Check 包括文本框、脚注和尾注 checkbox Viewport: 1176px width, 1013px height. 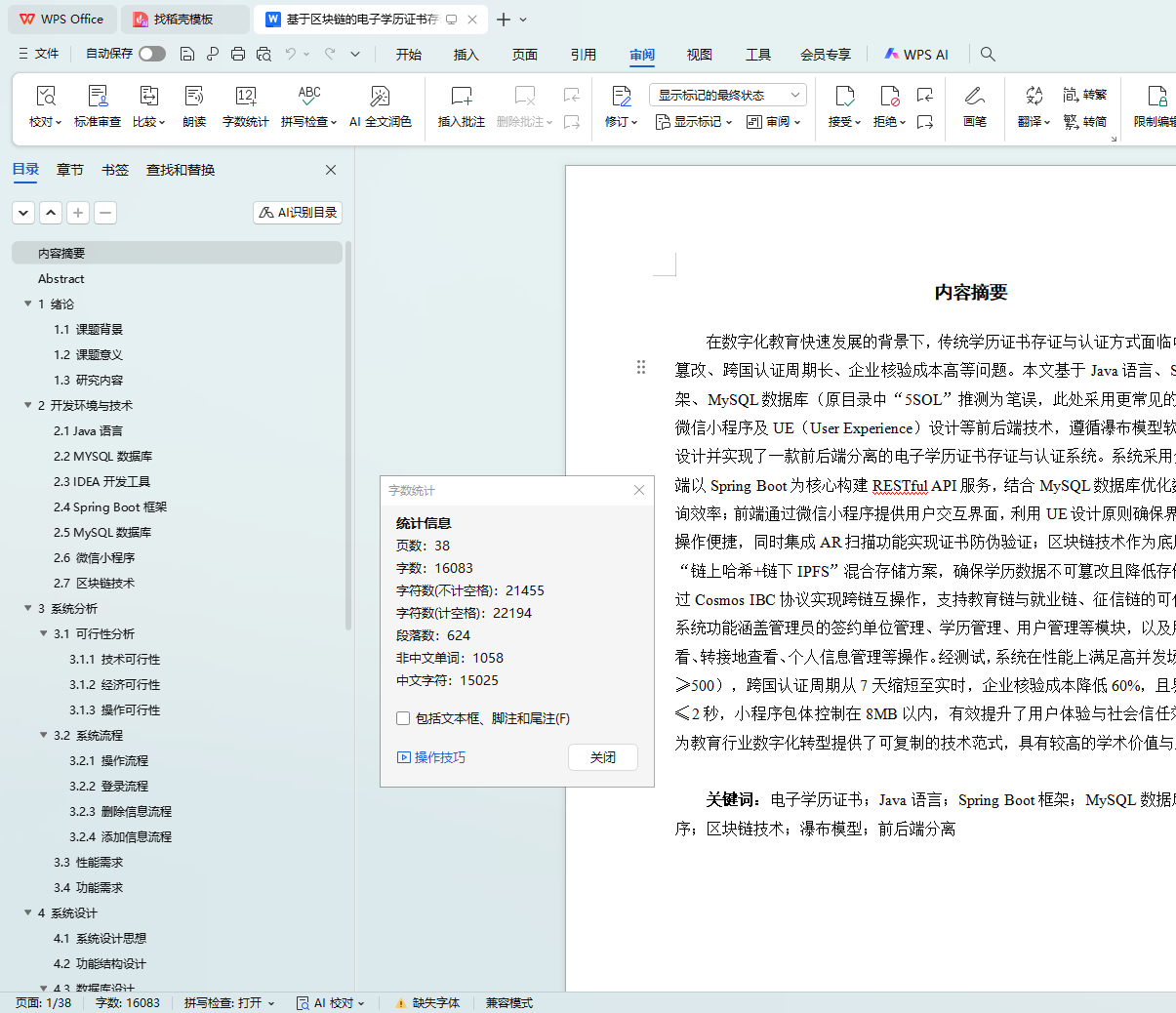tap(403, 718)
